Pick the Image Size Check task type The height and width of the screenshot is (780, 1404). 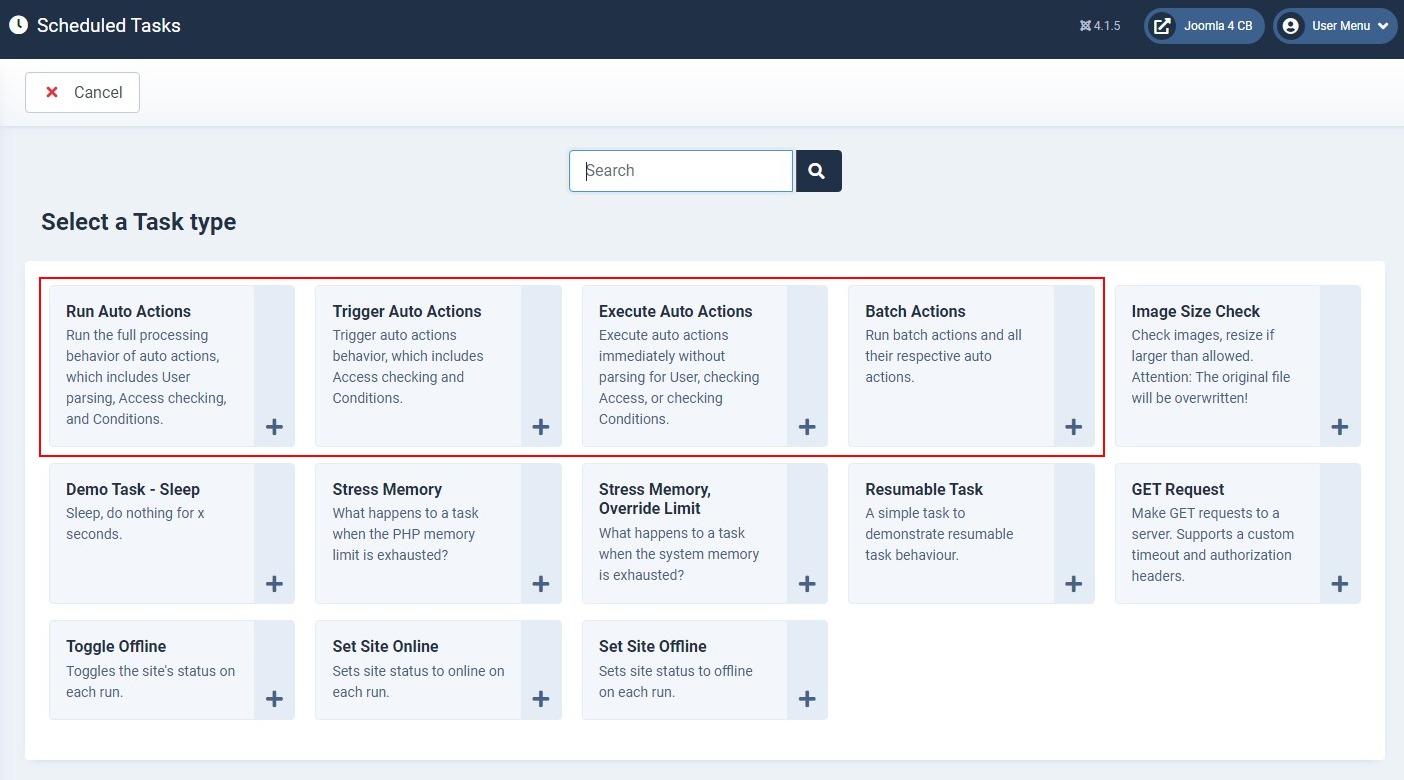click(1238, 366)
